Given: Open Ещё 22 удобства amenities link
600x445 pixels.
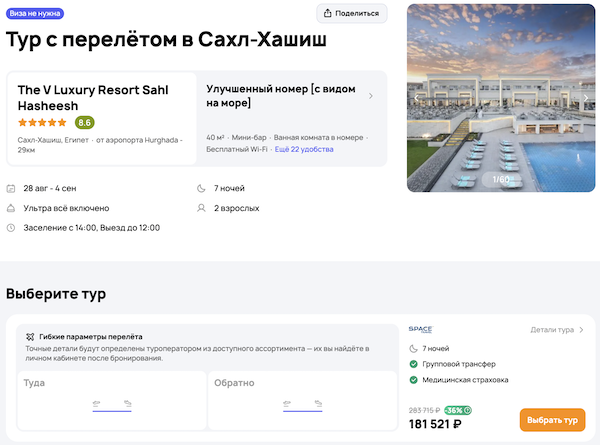Looking at the screenshot, I should pyautogui.click(x=305, y=149).
